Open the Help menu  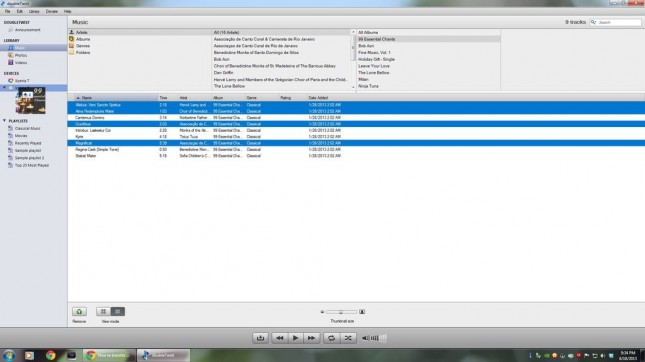coord(67,12)
